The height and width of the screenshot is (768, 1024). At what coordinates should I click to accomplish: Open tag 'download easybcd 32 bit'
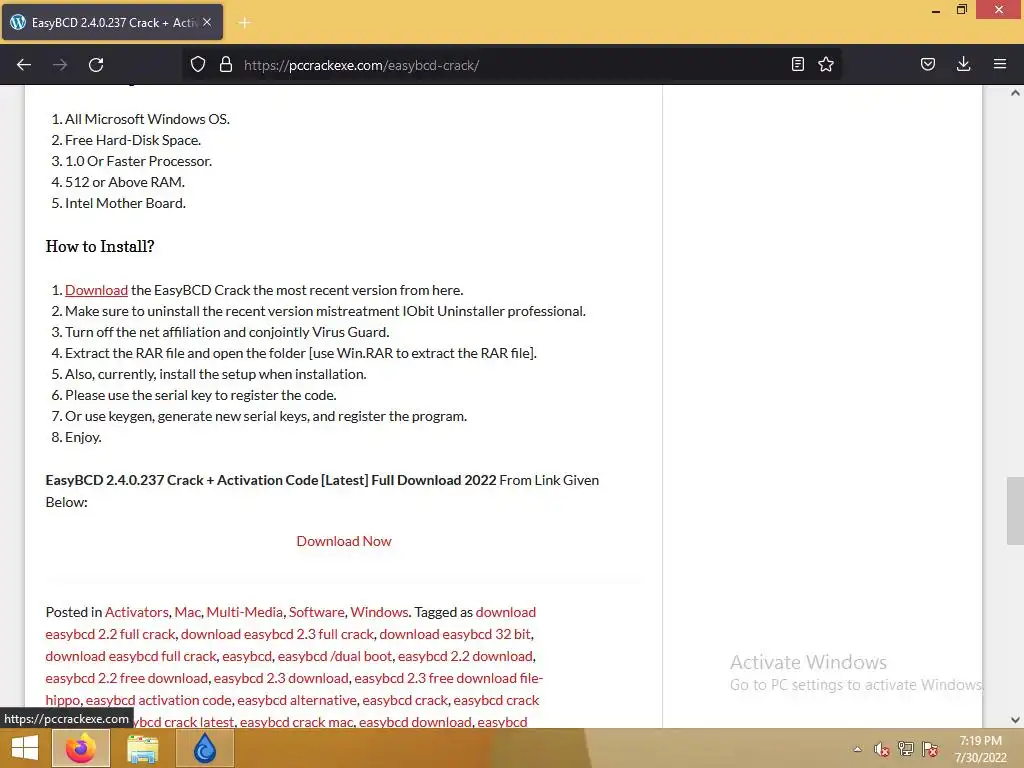point(455,634)
